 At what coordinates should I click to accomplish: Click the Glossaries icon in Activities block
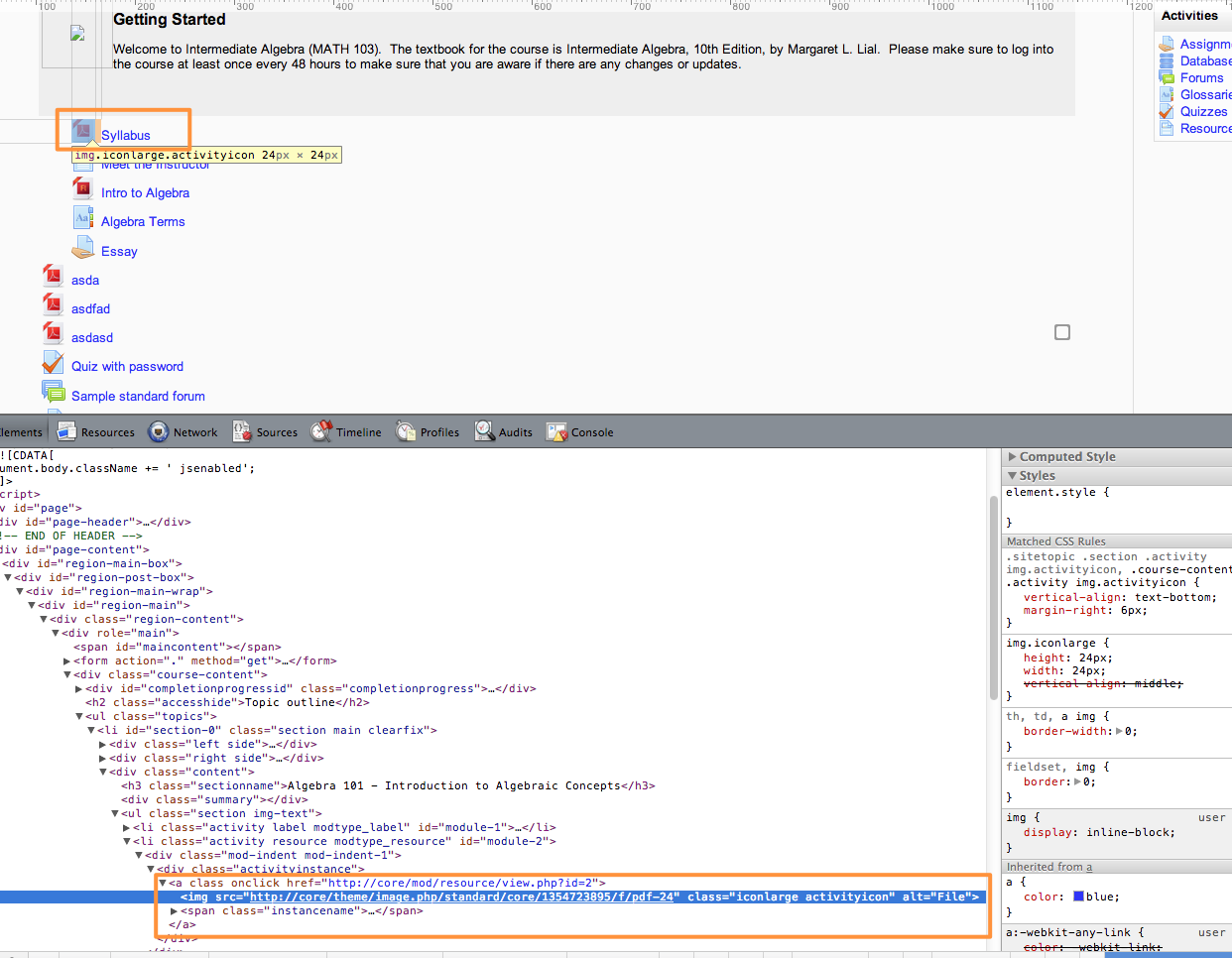(x=1167, y=95)
